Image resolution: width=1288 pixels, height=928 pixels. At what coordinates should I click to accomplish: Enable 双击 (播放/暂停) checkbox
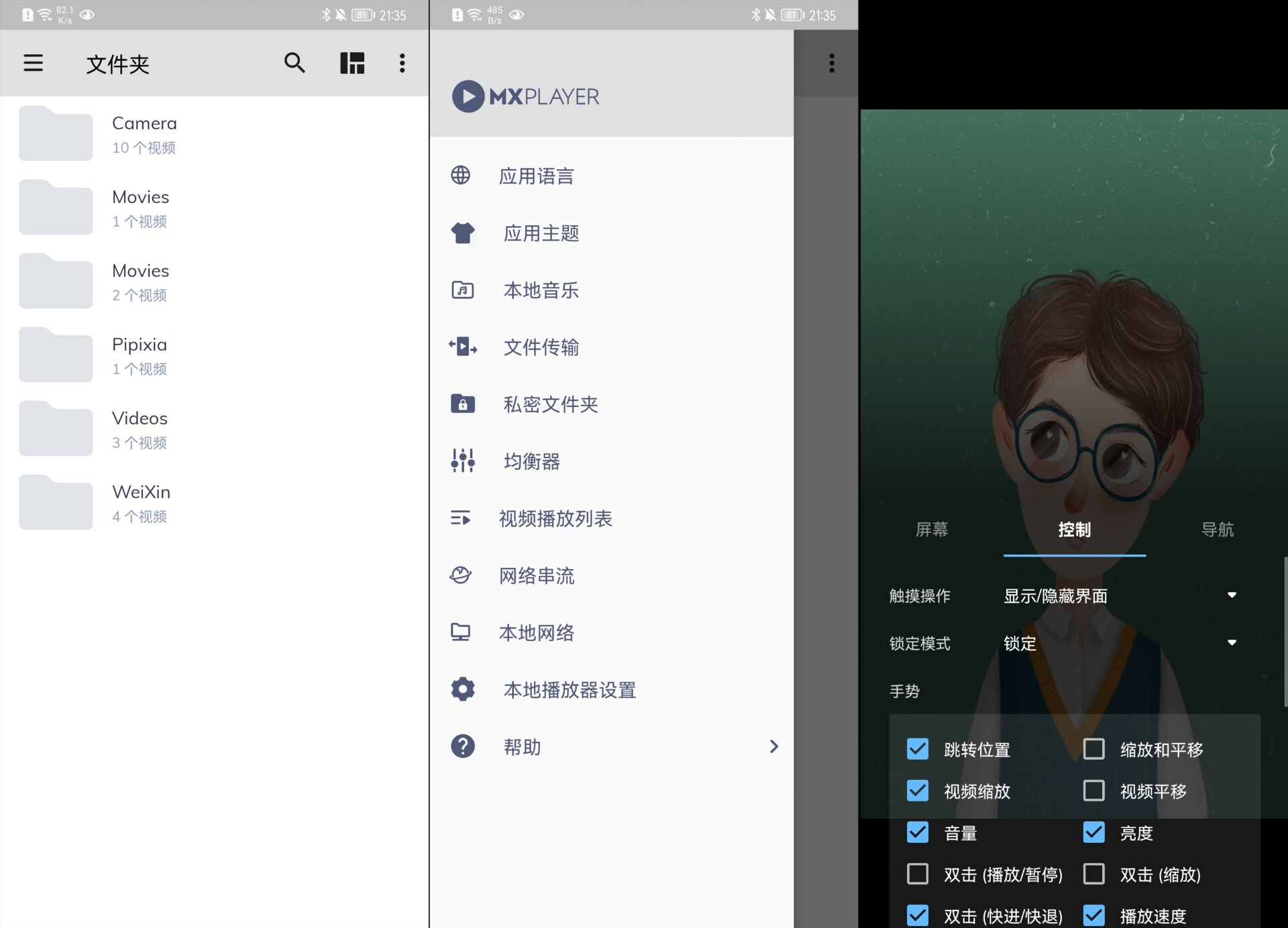click(x=918, y=874)
